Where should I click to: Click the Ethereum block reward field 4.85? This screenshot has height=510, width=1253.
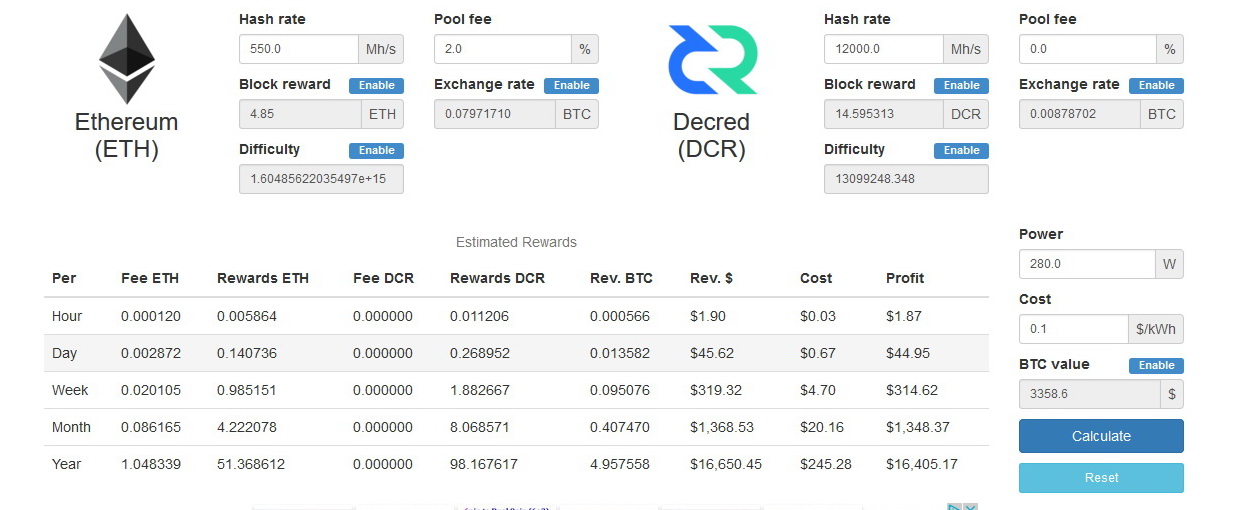[x=300, y=114]
